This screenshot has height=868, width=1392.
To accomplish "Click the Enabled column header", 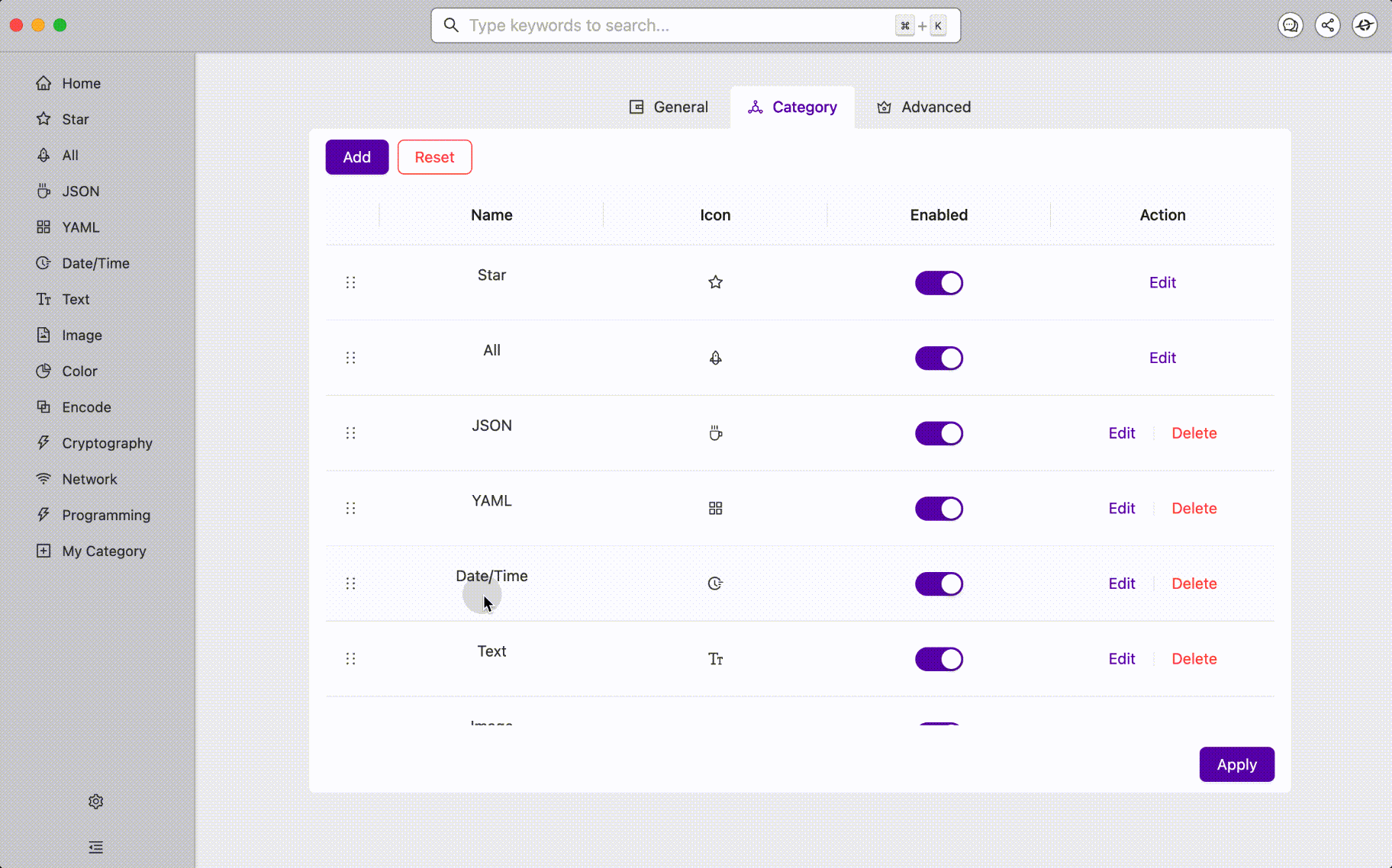I will click(939, 215).
